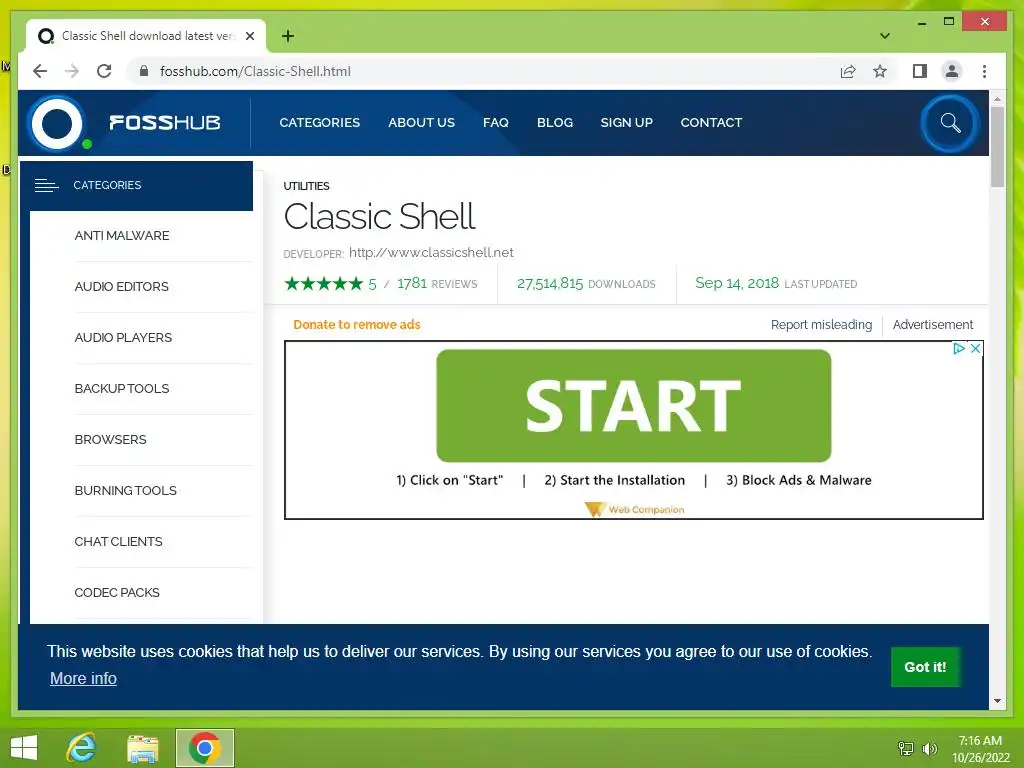The width and height of the screenshot is (1024, 768).
Task: Click the Chrome taskbar icon
Action: 204,748
